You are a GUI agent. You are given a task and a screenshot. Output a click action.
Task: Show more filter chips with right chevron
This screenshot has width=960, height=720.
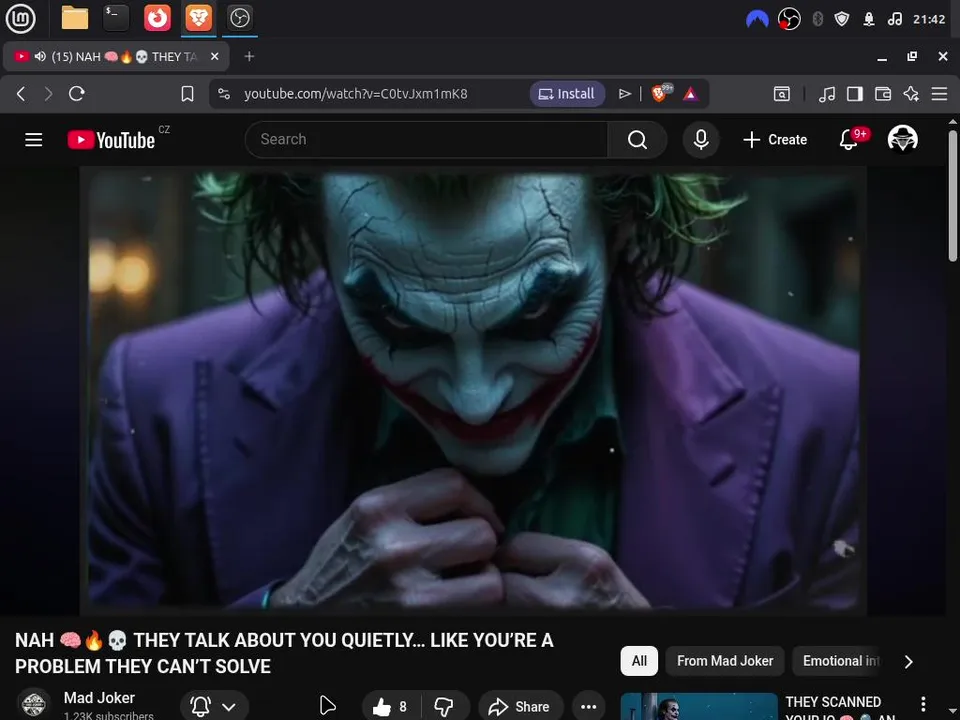[x=909, y=662]
